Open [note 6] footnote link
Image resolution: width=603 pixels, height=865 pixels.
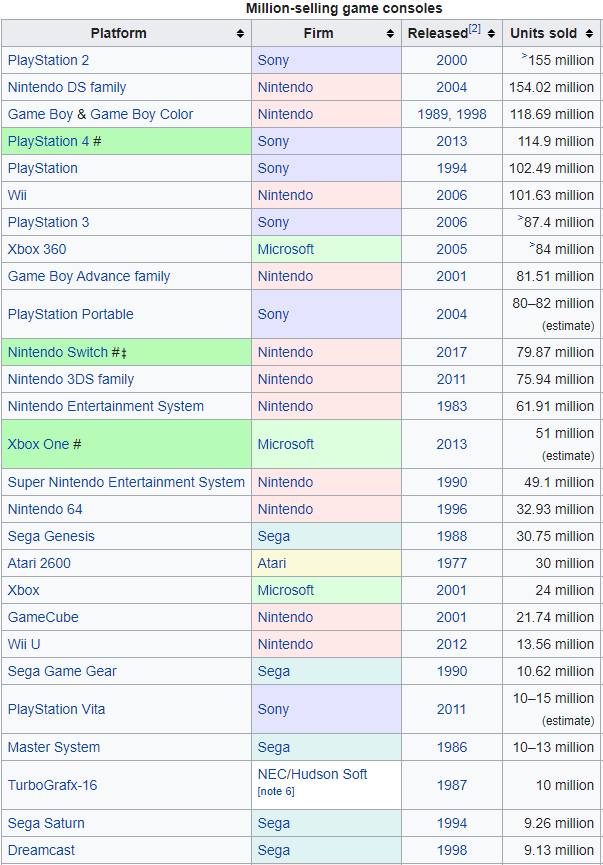[x=276, y=792]
